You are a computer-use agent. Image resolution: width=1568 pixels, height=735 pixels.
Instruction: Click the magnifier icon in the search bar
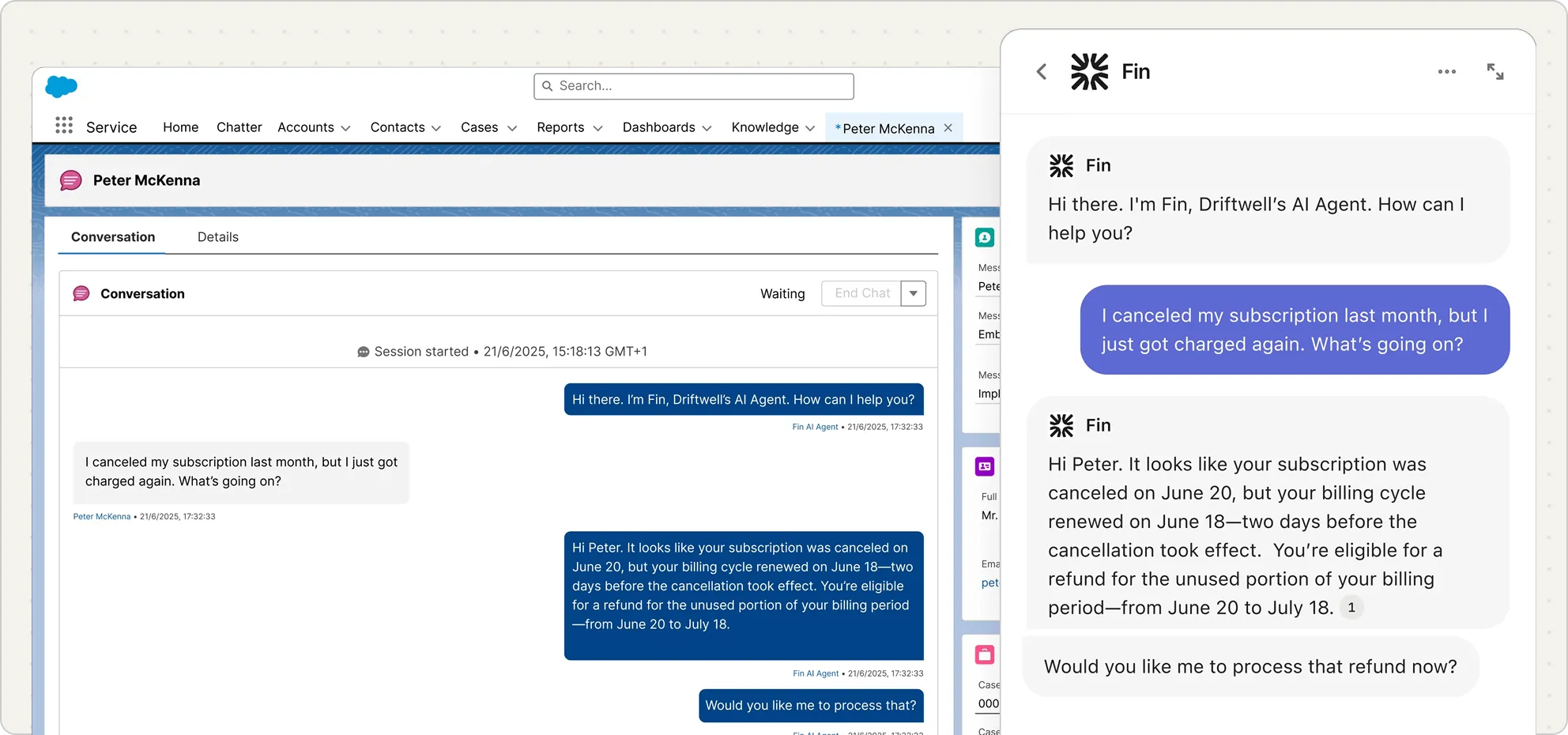point(547,86)
